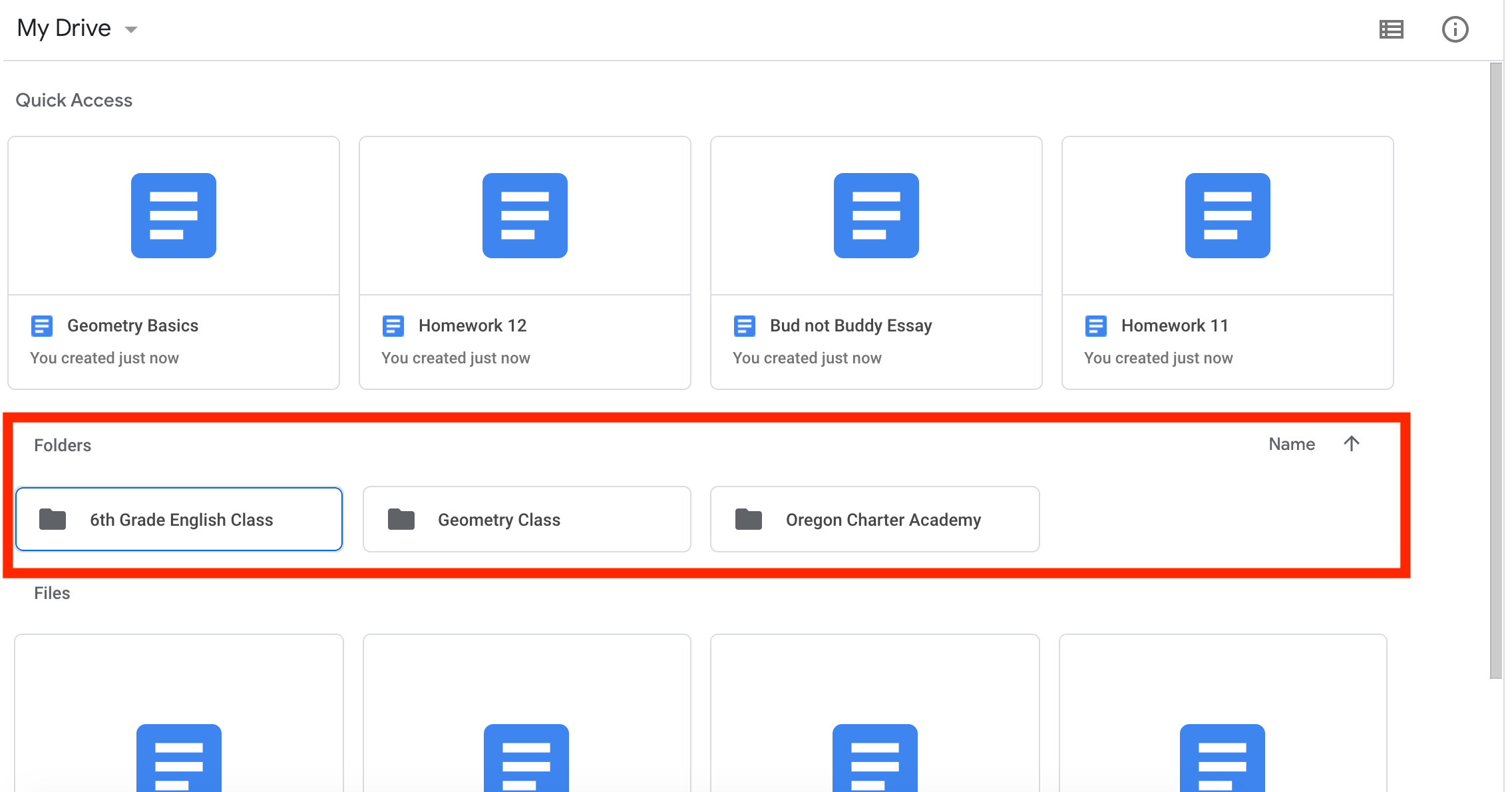Click the Bud not Buddy Essay large doc icon
Image resolution: width=1512 pixels, height=792 pixels.
(876, 216)
